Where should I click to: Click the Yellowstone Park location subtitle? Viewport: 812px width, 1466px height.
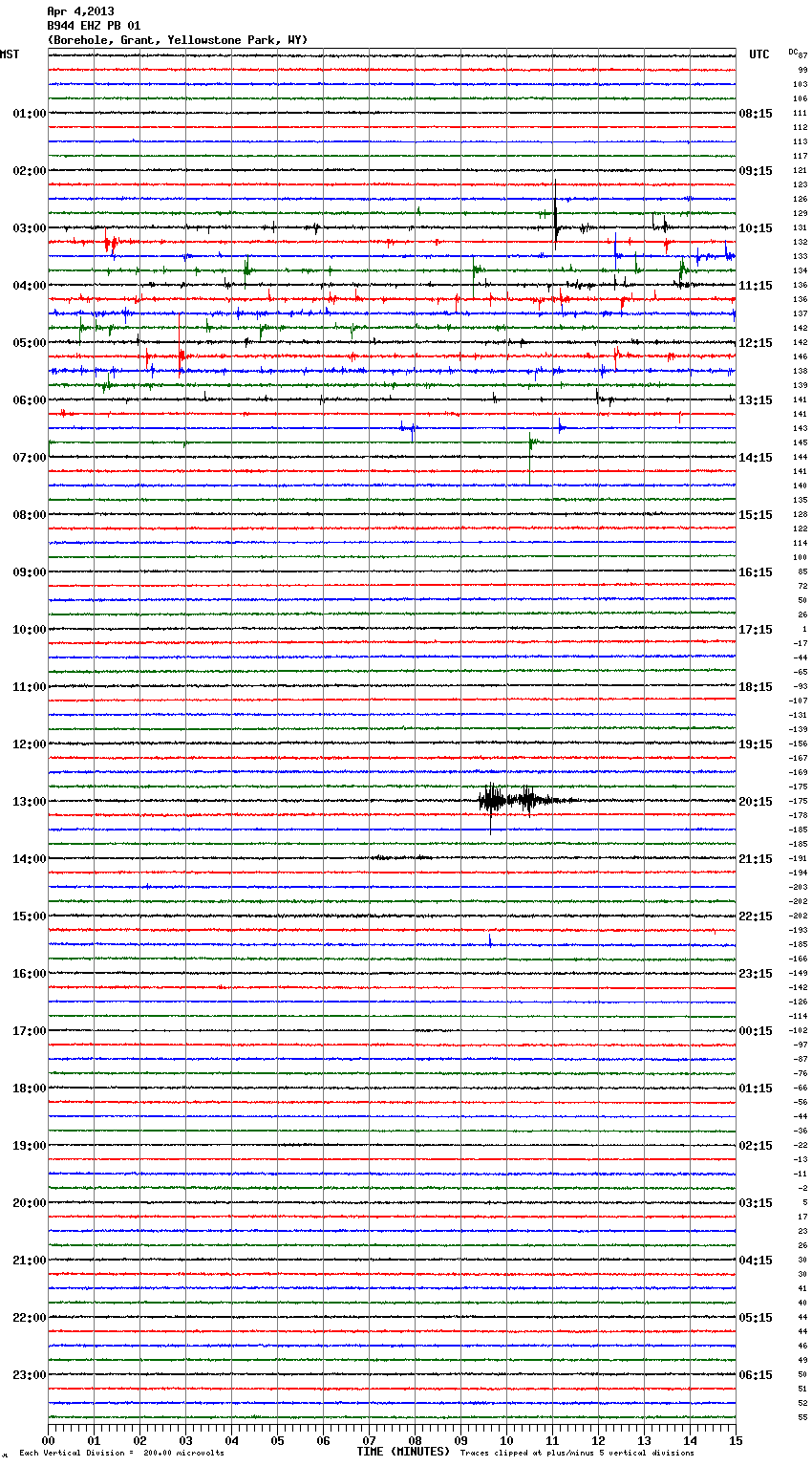coord(177,40)
